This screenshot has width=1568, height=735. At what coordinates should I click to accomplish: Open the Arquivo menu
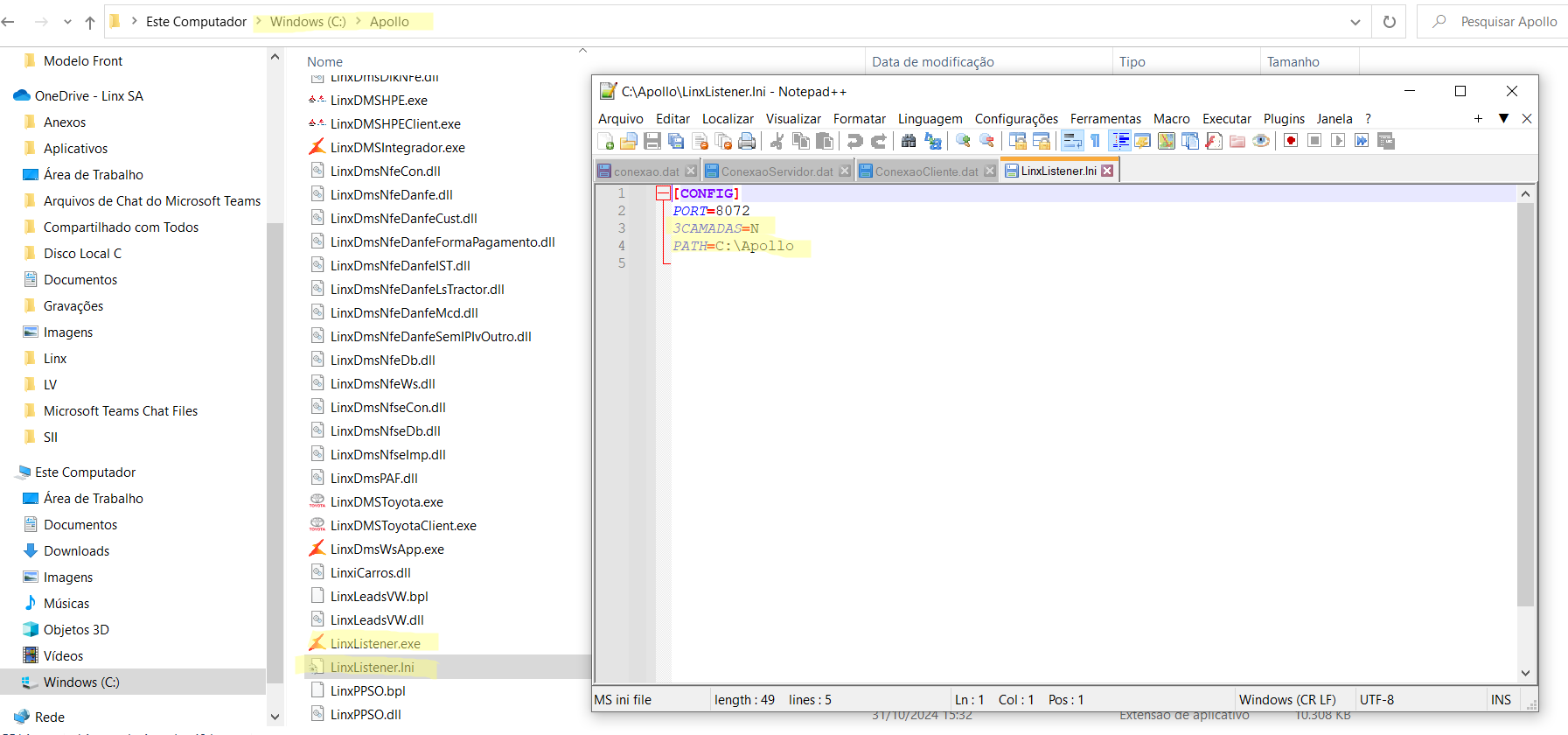click(x=620, y=119)
